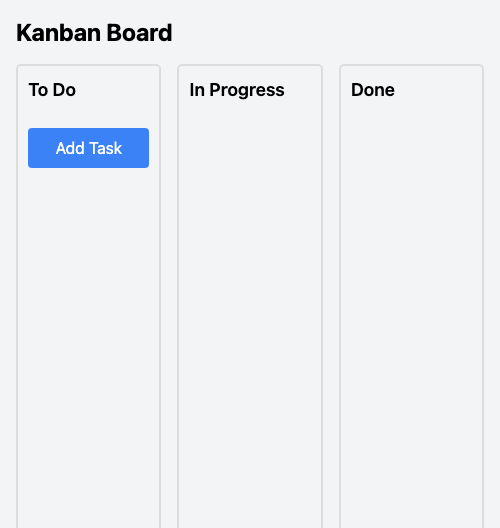
Task: Click the To Do column heading
Action: tap(52, 90)
